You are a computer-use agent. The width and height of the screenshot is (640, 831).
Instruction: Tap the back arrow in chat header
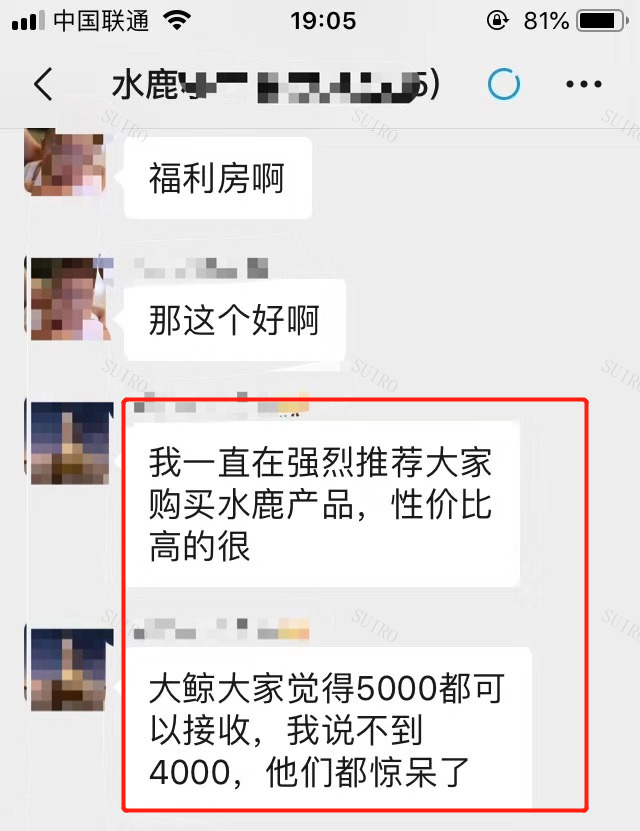tap(43, 84)
